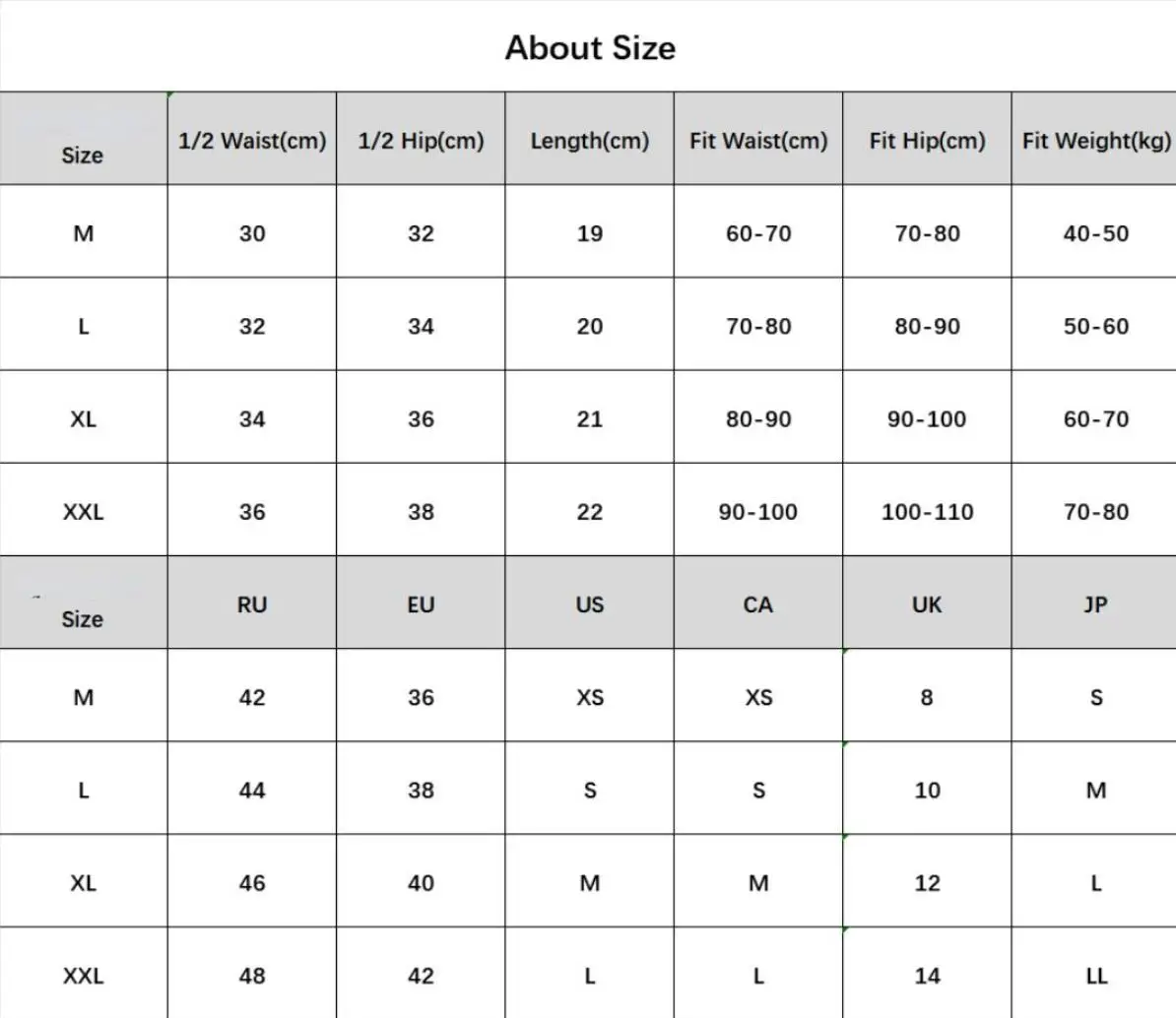Image resolution: width=1176 pixels, height=1018 pixels.
Task: Select the RU column header
Action: pos(252,604)
